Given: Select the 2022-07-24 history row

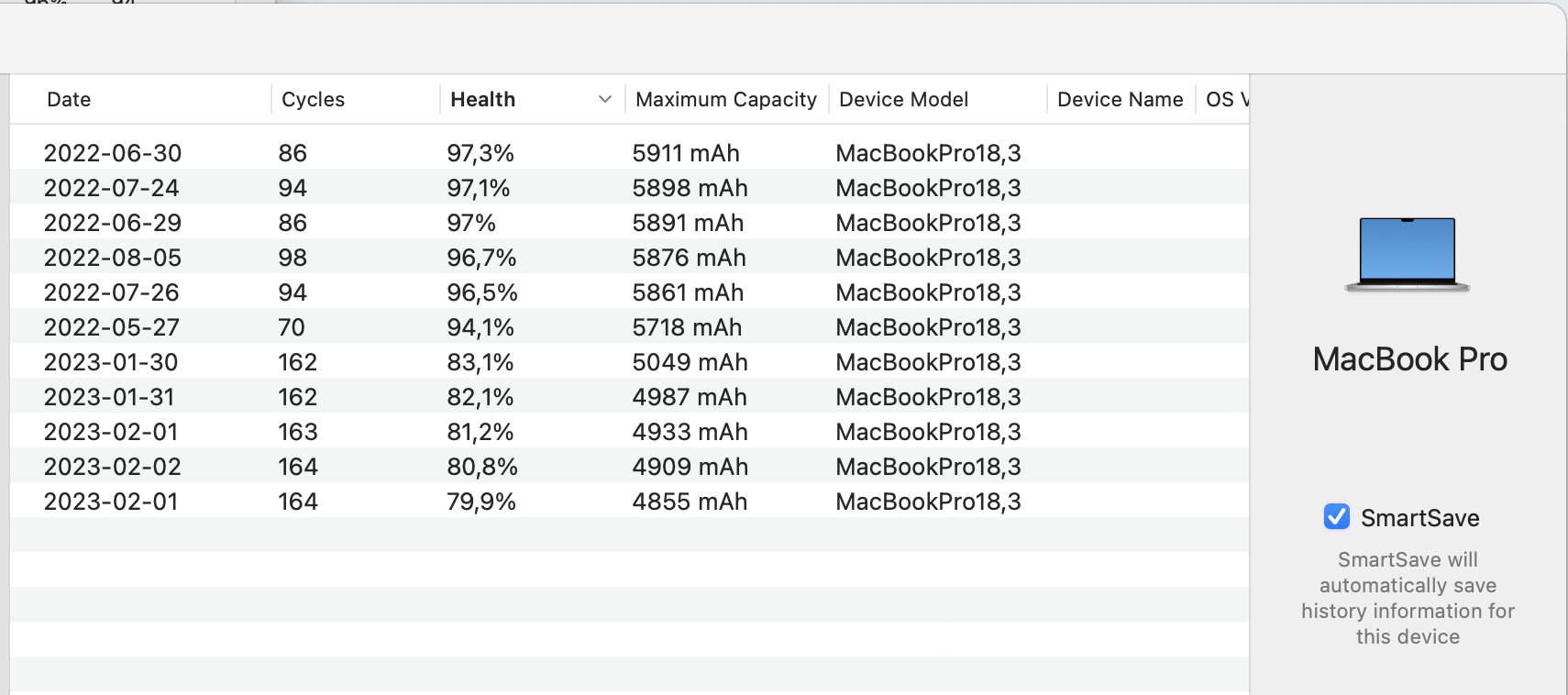Looking at the screenshot, I should (112, 188).
